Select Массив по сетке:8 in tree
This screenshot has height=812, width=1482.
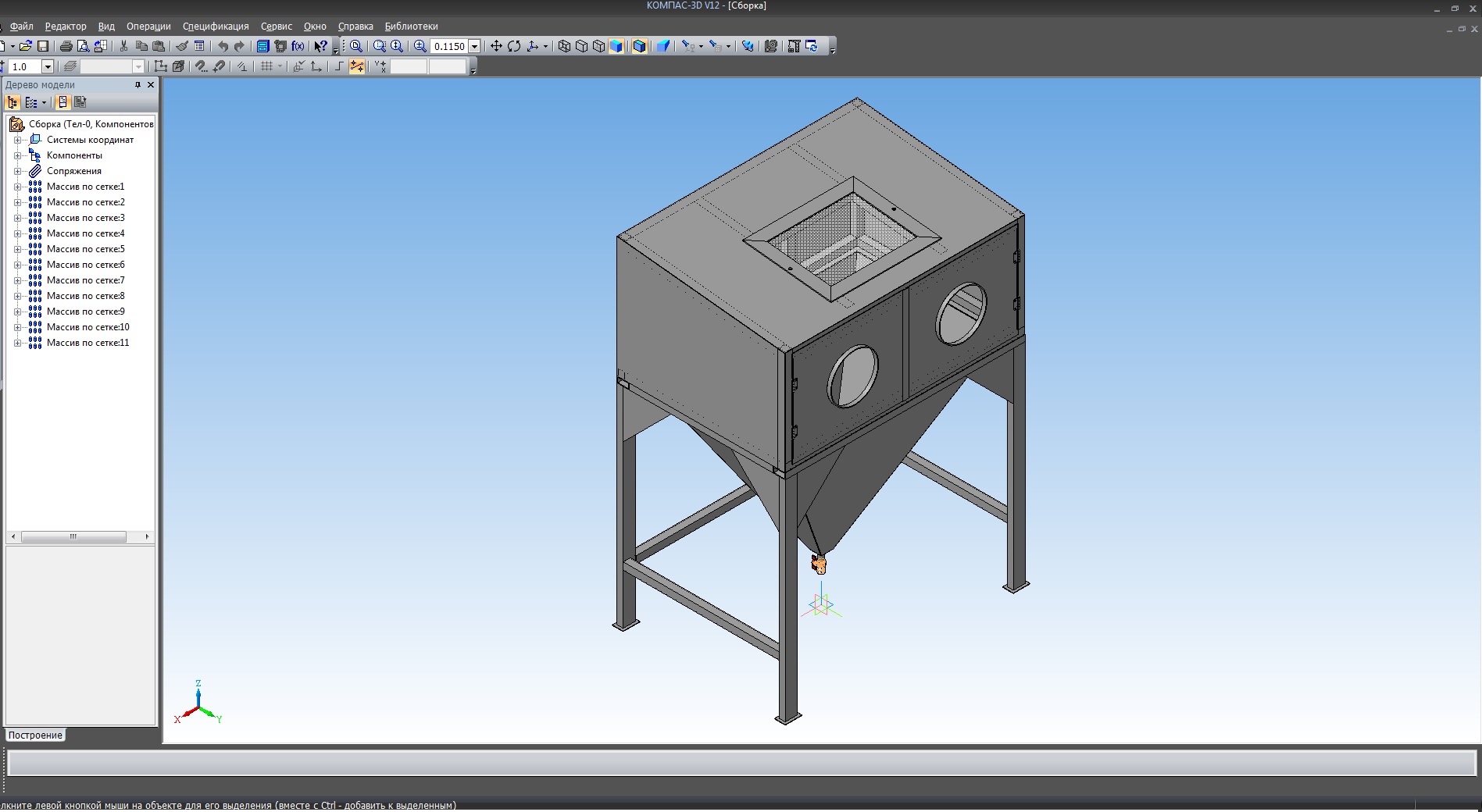click(x=85, y=296)
